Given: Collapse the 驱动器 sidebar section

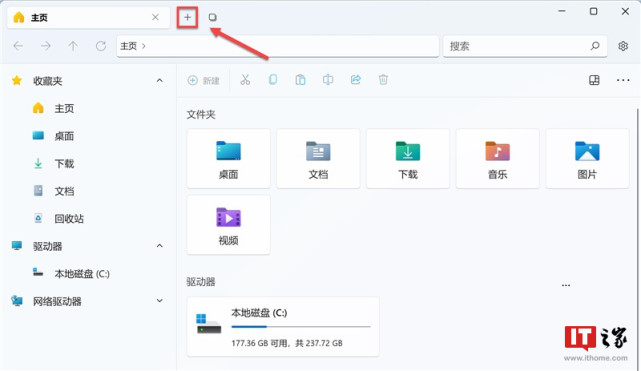Looking at the screenshot, I should 159,246.
